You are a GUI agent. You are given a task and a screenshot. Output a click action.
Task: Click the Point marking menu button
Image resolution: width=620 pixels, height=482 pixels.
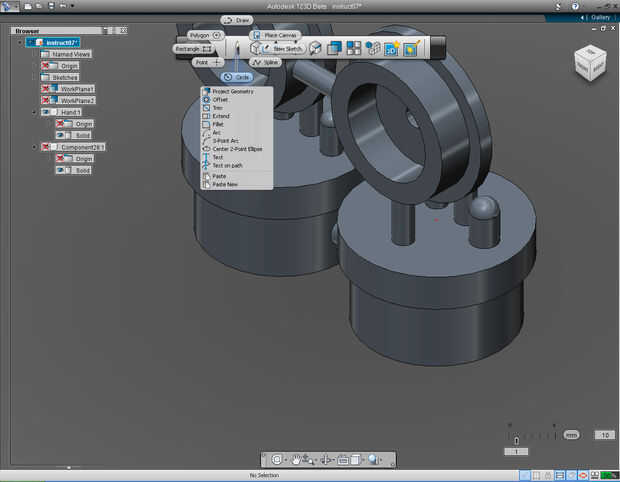pos(208,62)
